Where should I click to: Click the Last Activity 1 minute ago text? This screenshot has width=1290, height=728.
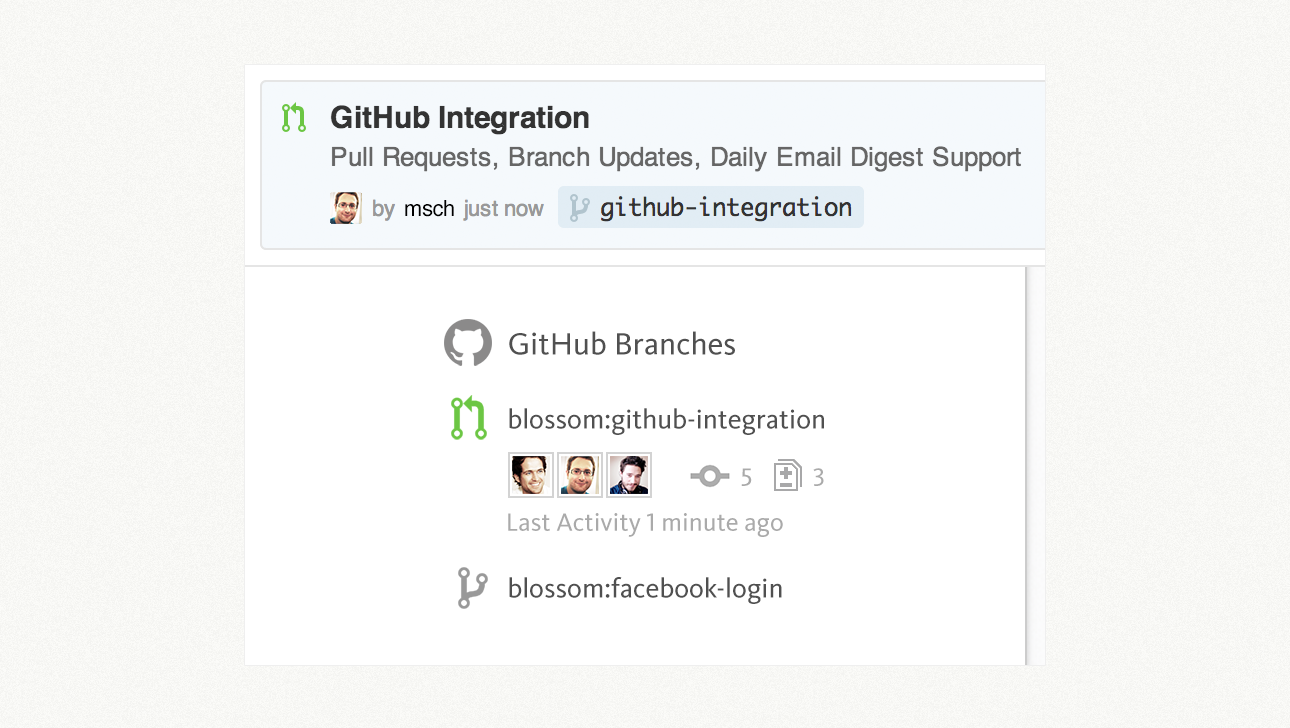pyautogui.click(x=645, y=523)
